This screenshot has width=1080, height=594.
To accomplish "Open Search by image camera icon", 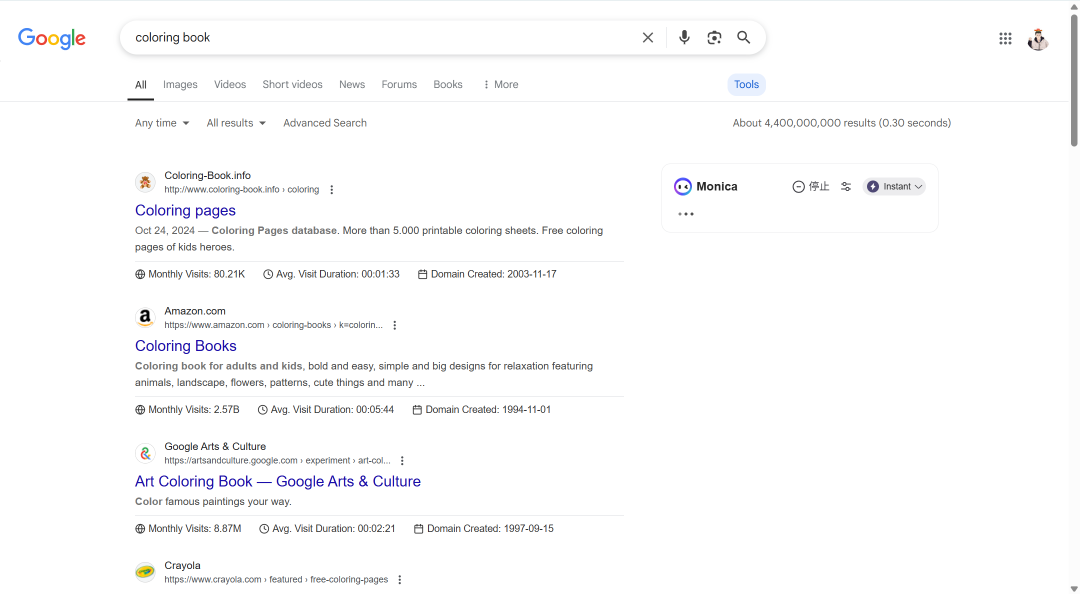I will (714, 38).
